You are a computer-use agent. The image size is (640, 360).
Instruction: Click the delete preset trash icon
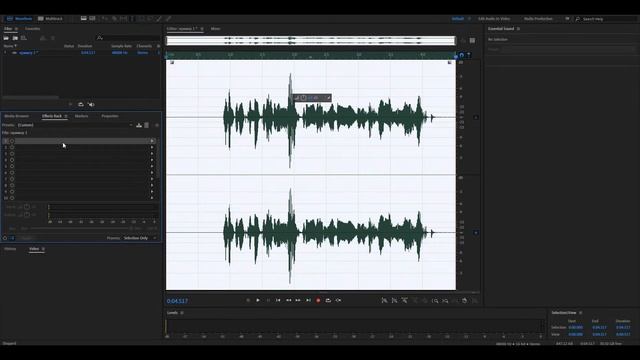(147, 125)
